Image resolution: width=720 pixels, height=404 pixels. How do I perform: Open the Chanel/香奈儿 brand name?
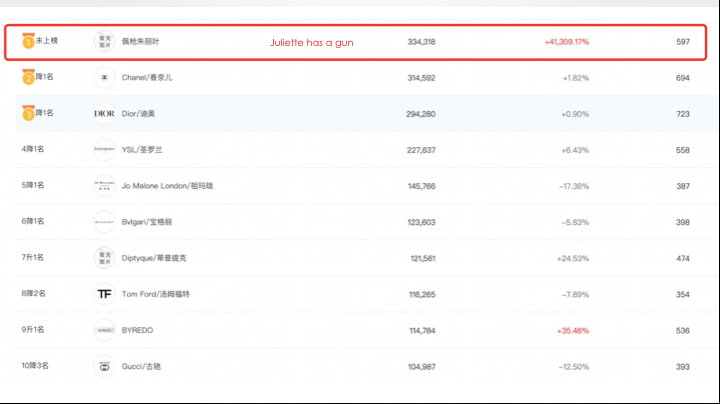[147, 78]
